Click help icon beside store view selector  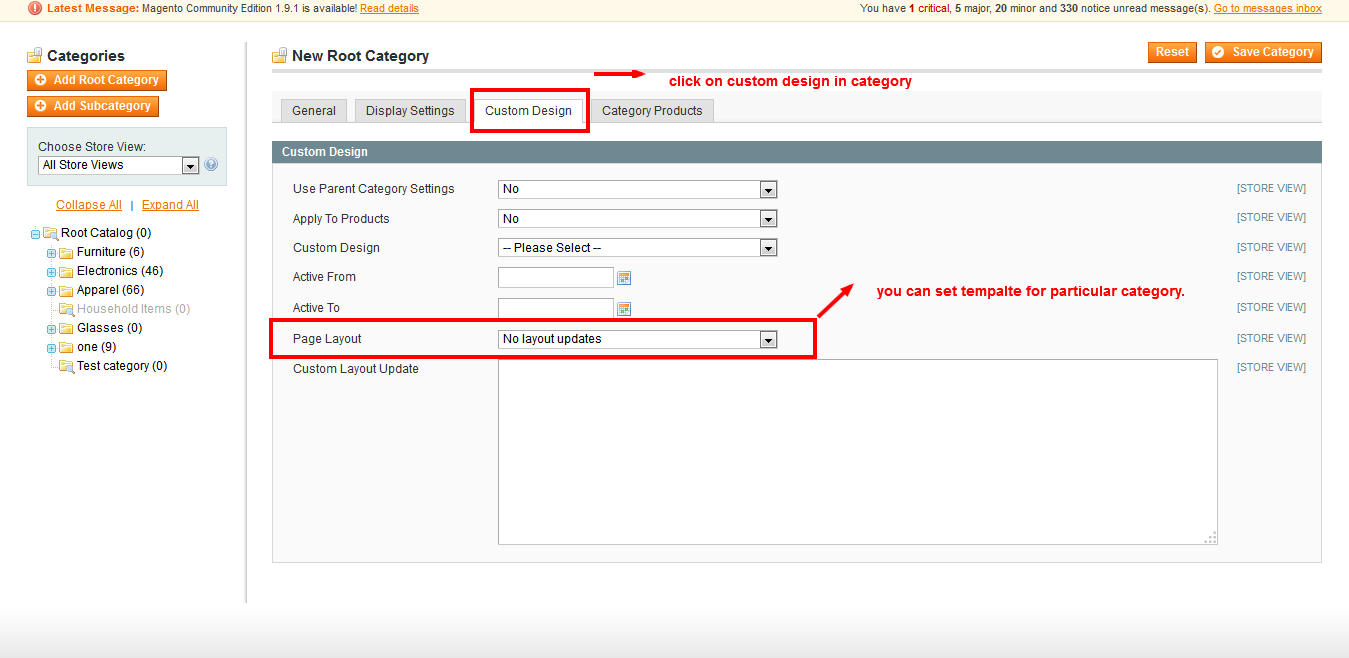(211, 165)
